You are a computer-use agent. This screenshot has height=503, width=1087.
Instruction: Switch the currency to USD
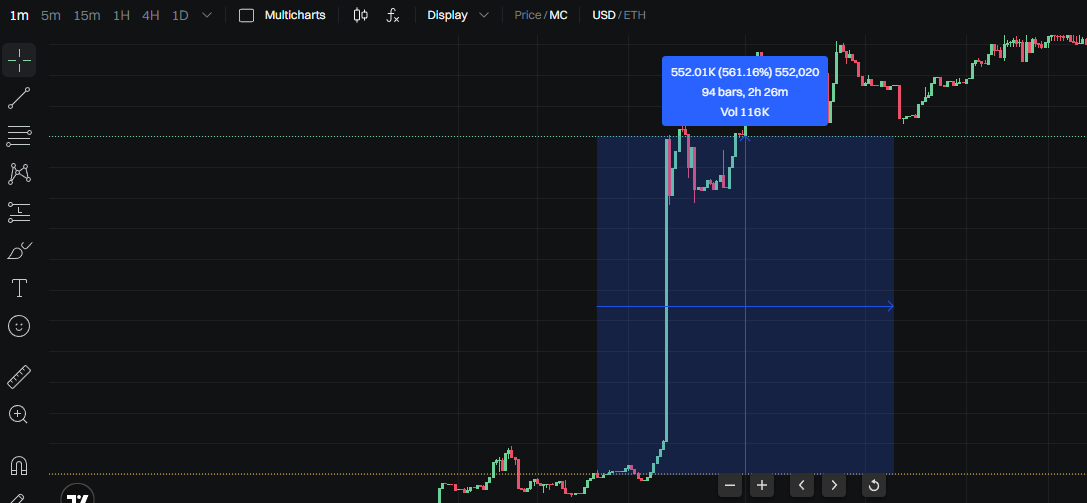tap(603, 15)
